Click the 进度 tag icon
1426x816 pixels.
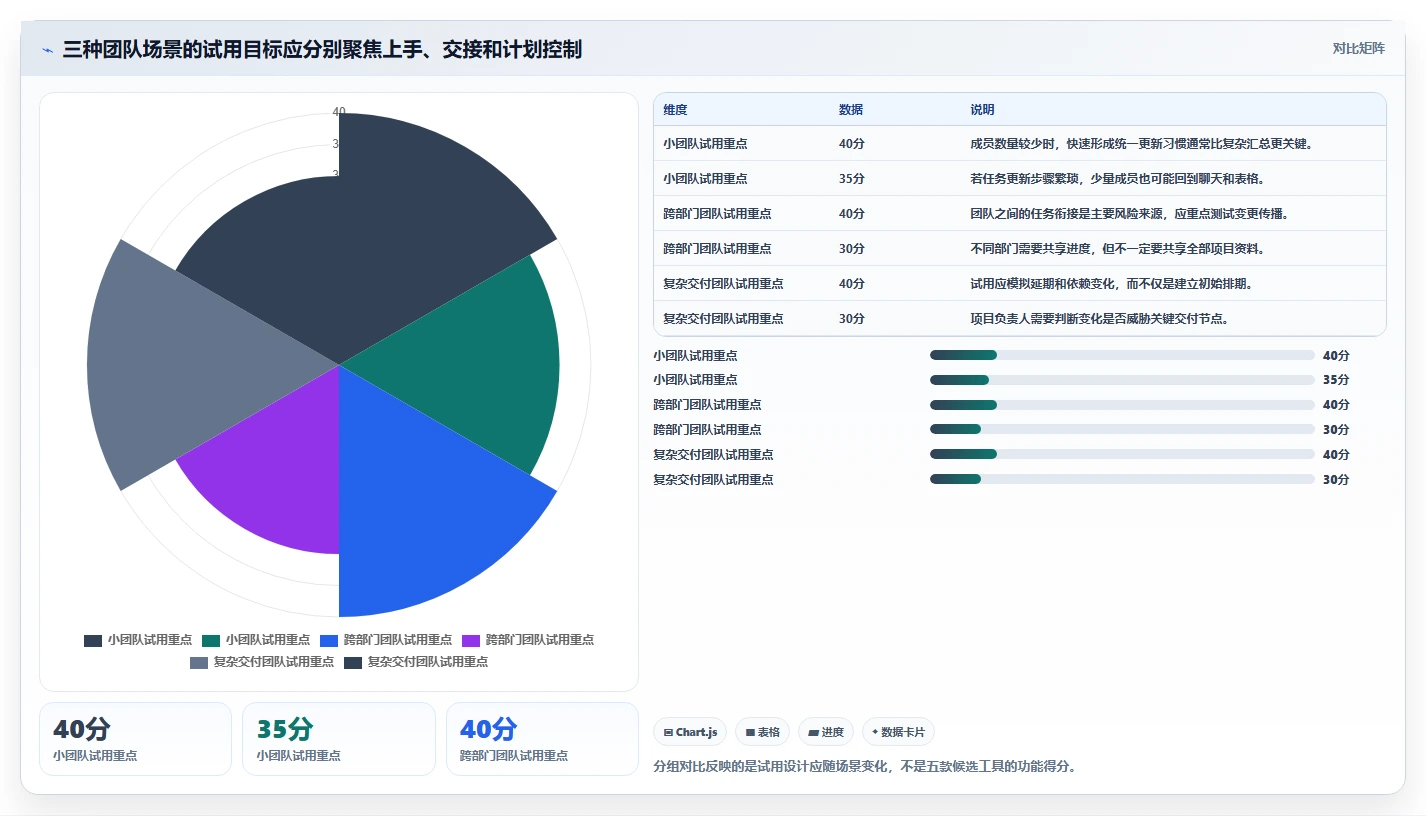click(x=813, y=733)
